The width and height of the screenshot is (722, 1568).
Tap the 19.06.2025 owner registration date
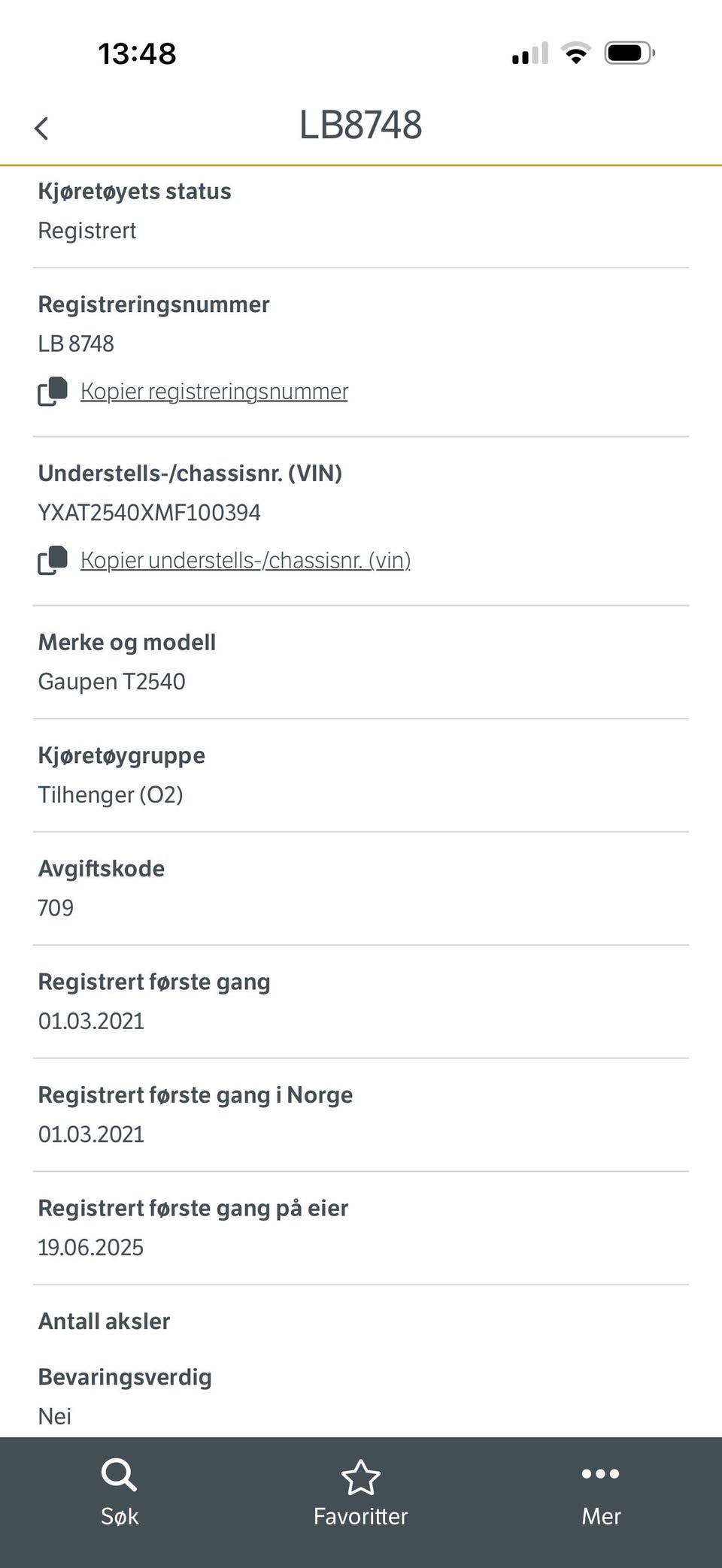tap(90, 1248)
